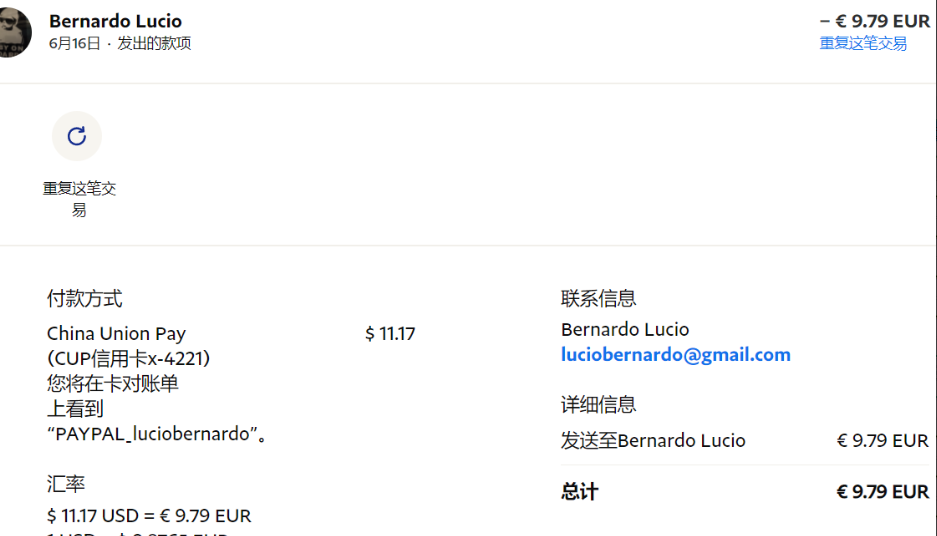
Task: Click the blue 重复这笔交易 link under the amount
Action: (x=863, y=43)
